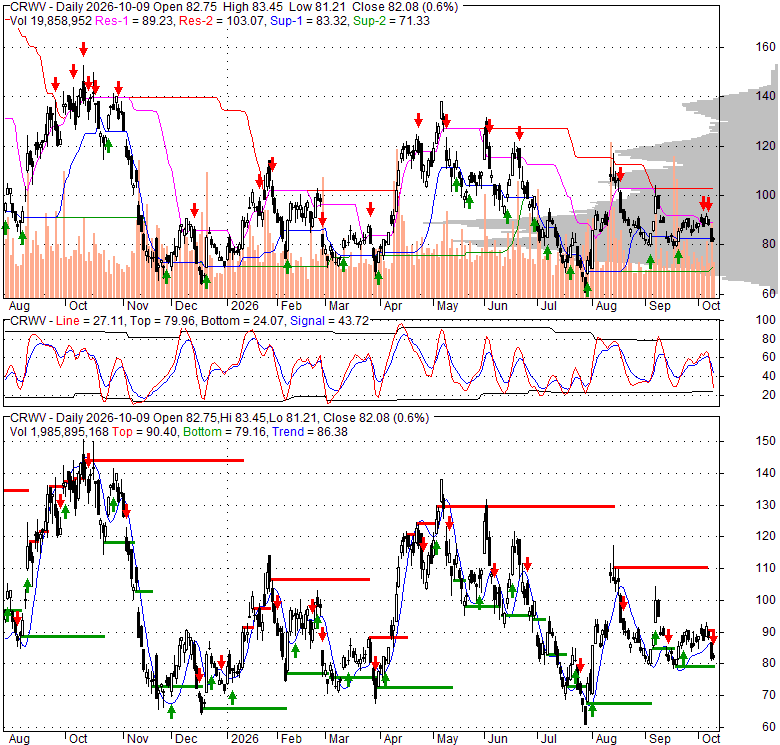Select the 2026 label on top chart time axis
Image resolution: width=780 pixels, height=745 pixels.
245,306
